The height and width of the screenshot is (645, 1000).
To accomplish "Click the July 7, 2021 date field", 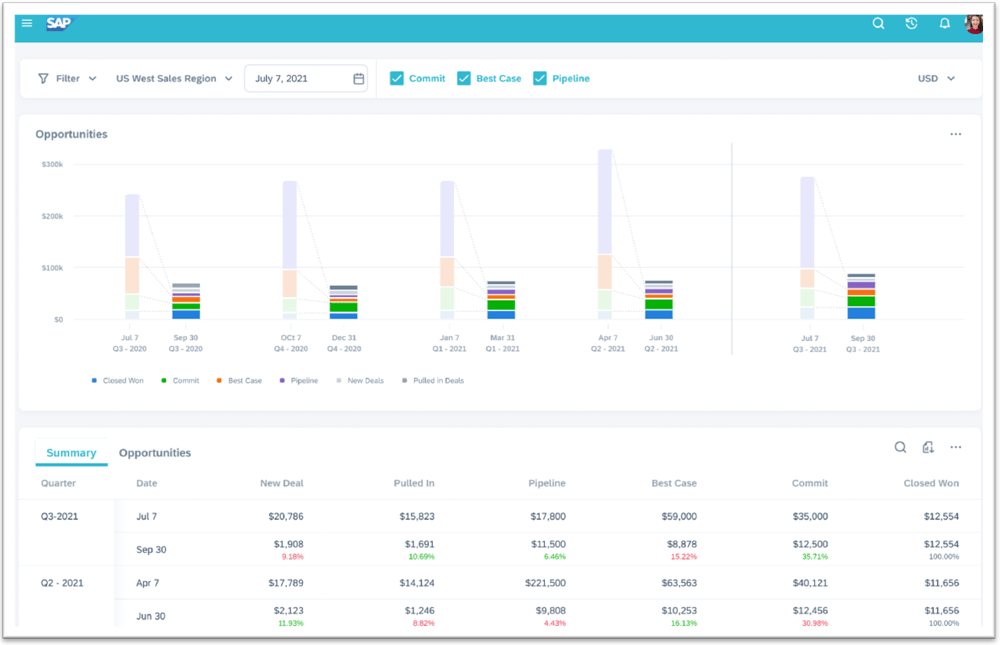I will click(296, 79).
